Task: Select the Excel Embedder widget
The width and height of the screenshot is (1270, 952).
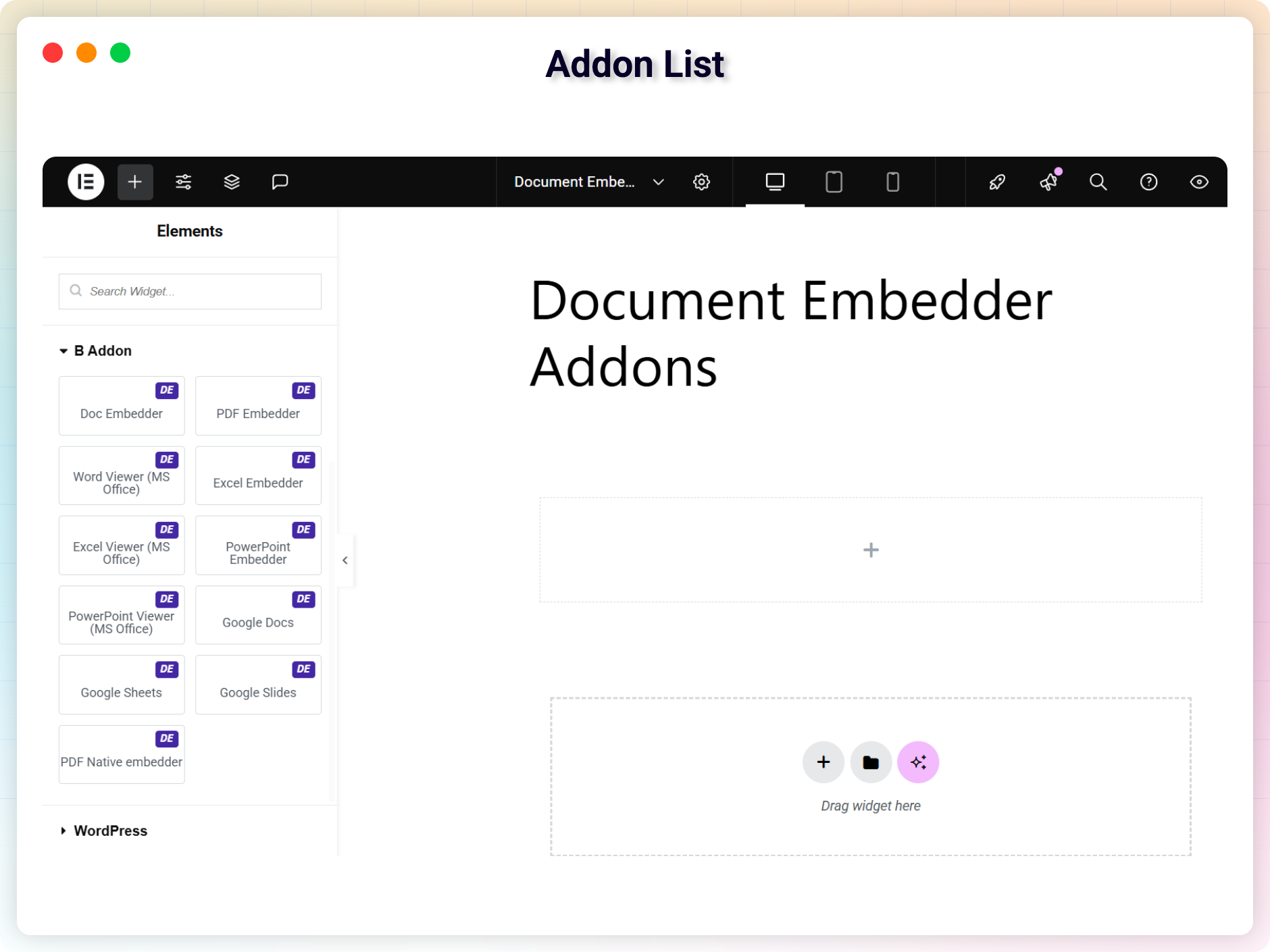Action: pos(258,475)
